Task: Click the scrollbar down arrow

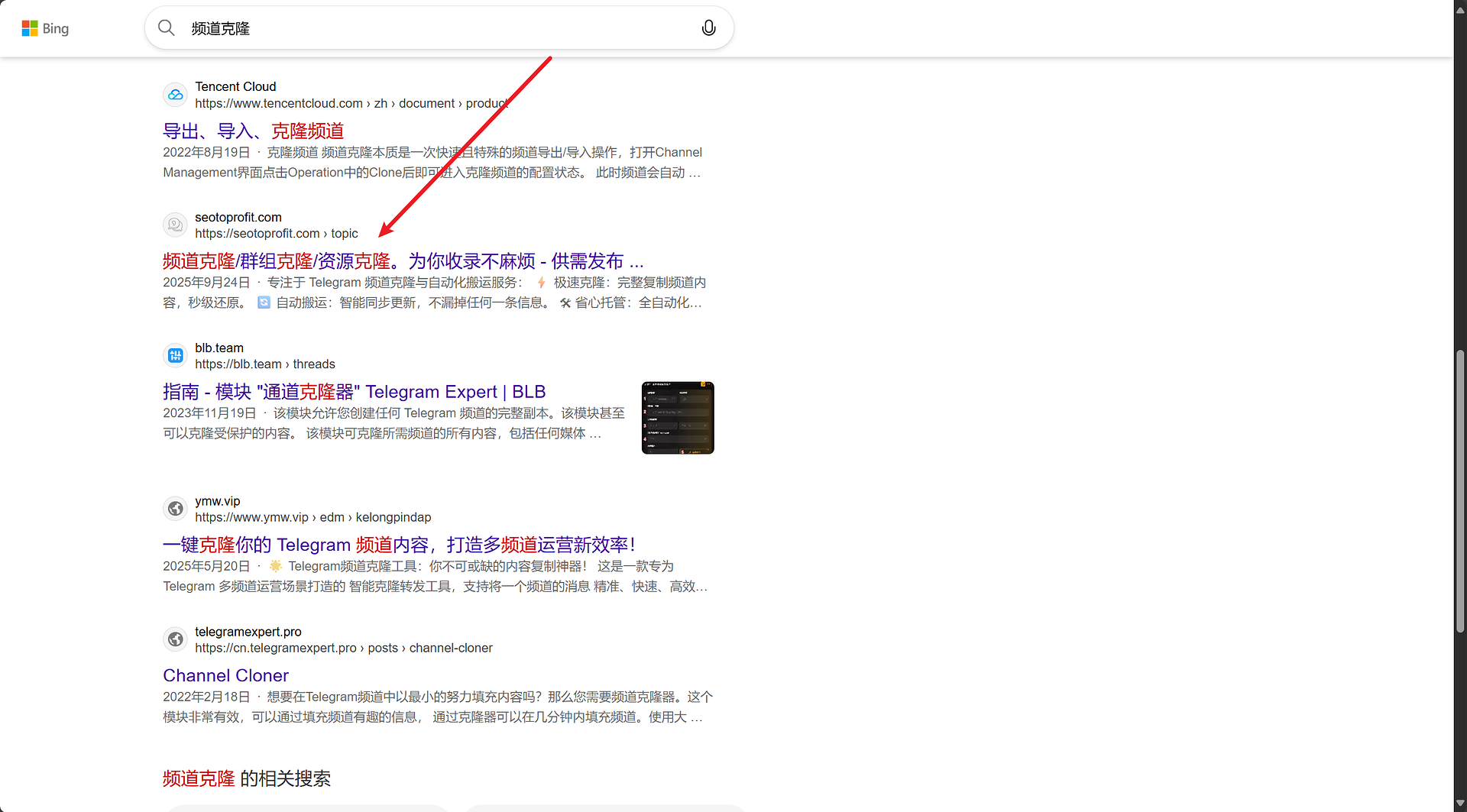Action: pyautogui.click(x=1459, y=803)
